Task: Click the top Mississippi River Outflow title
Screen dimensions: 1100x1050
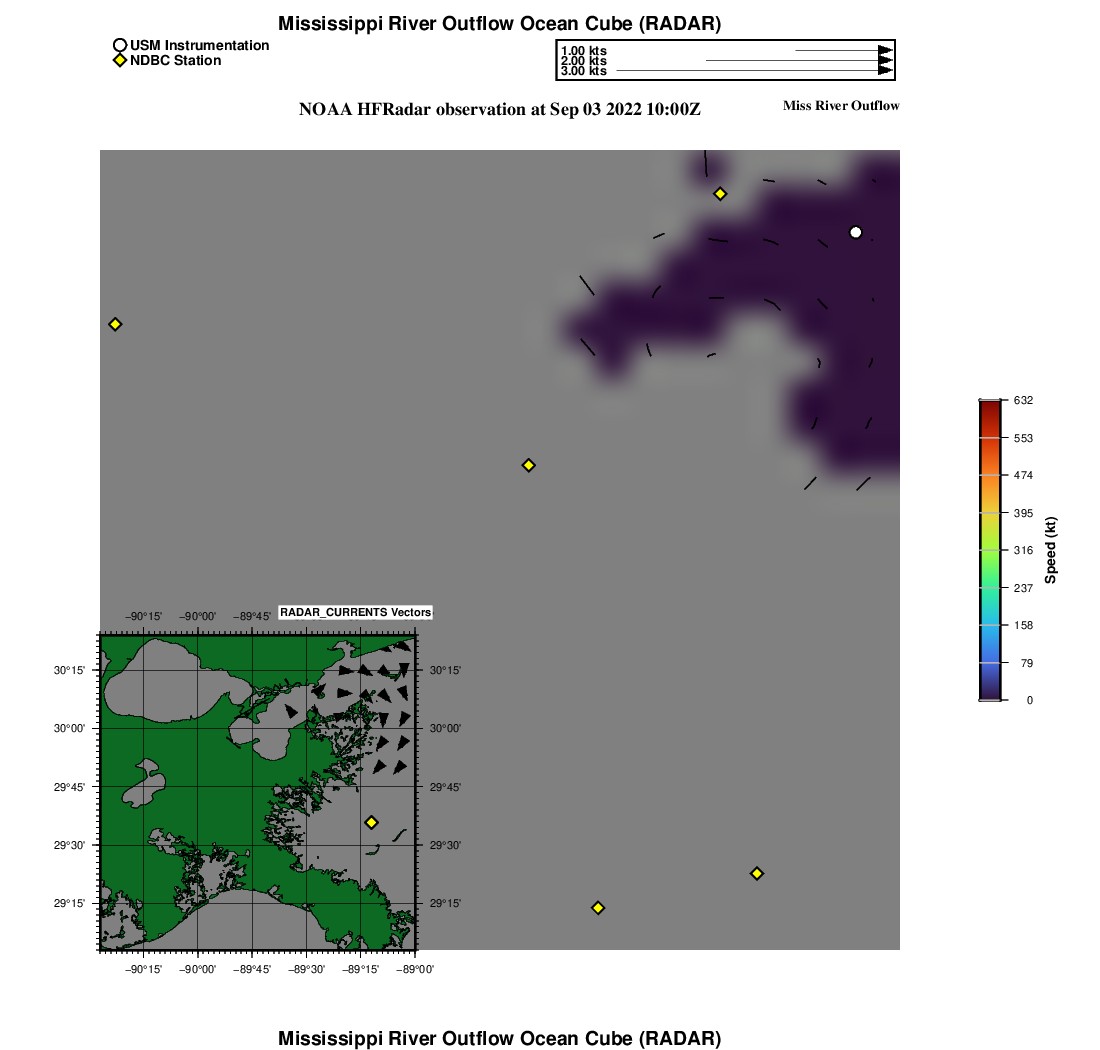Action: 499,23
